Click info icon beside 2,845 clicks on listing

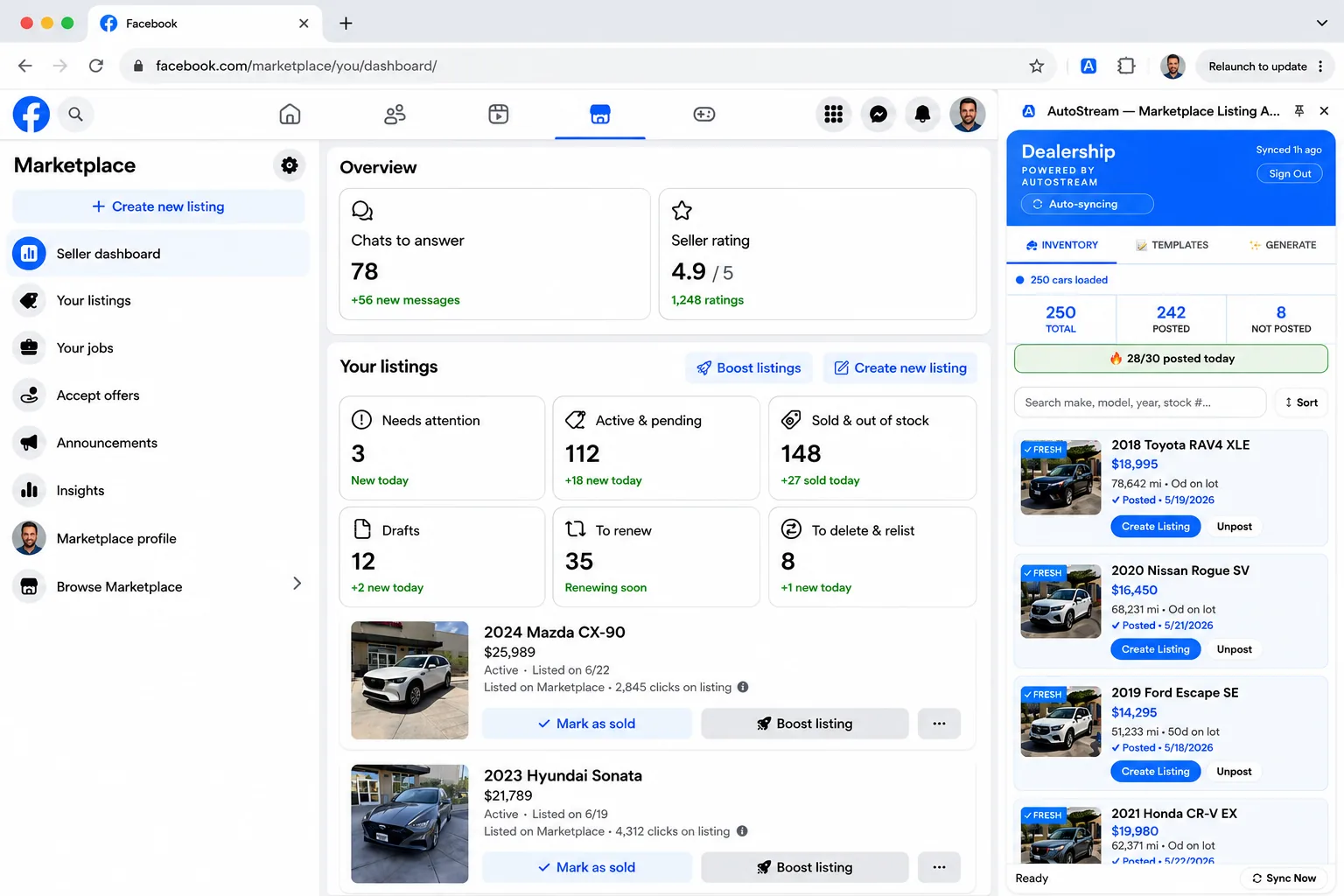coord(743,687)
